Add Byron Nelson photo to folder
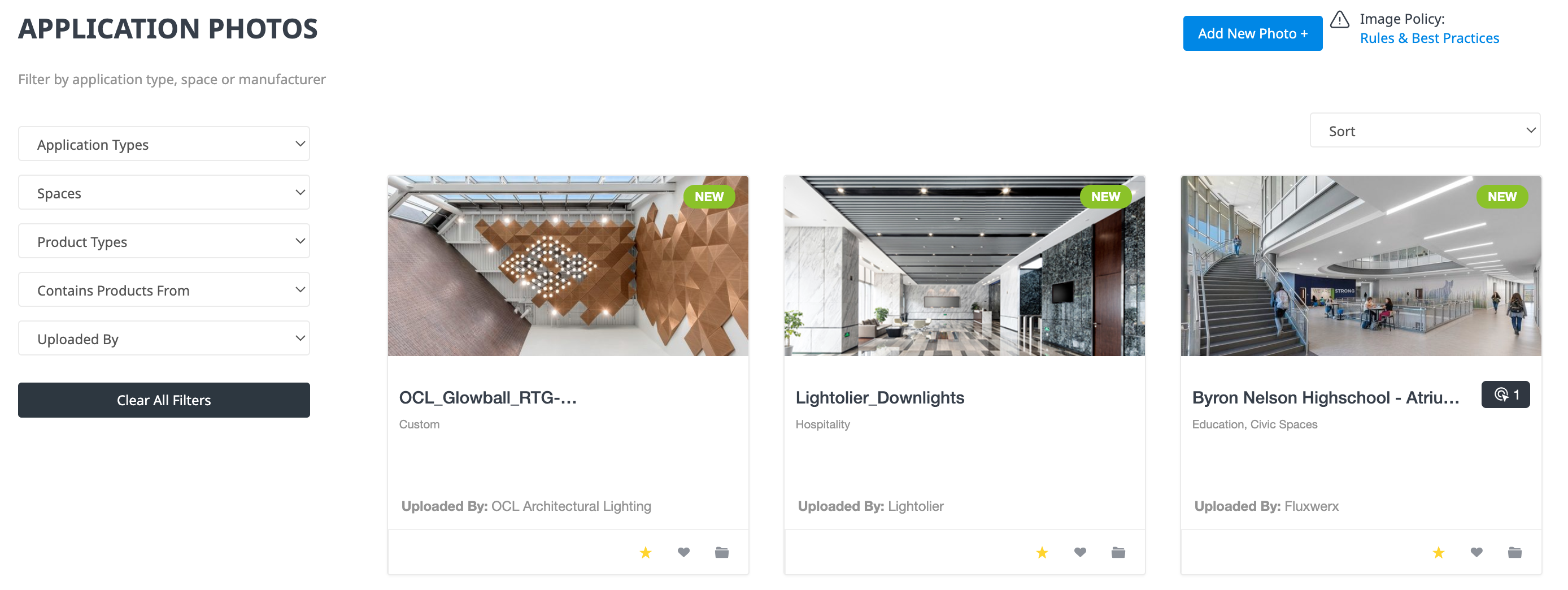 pyautogui.click(x=1514, y=552)
